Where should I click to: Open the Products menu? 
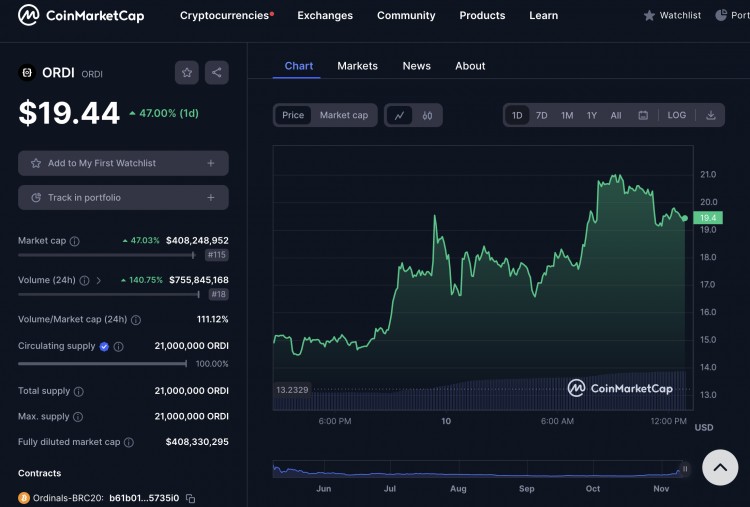(x=482, y=15)
